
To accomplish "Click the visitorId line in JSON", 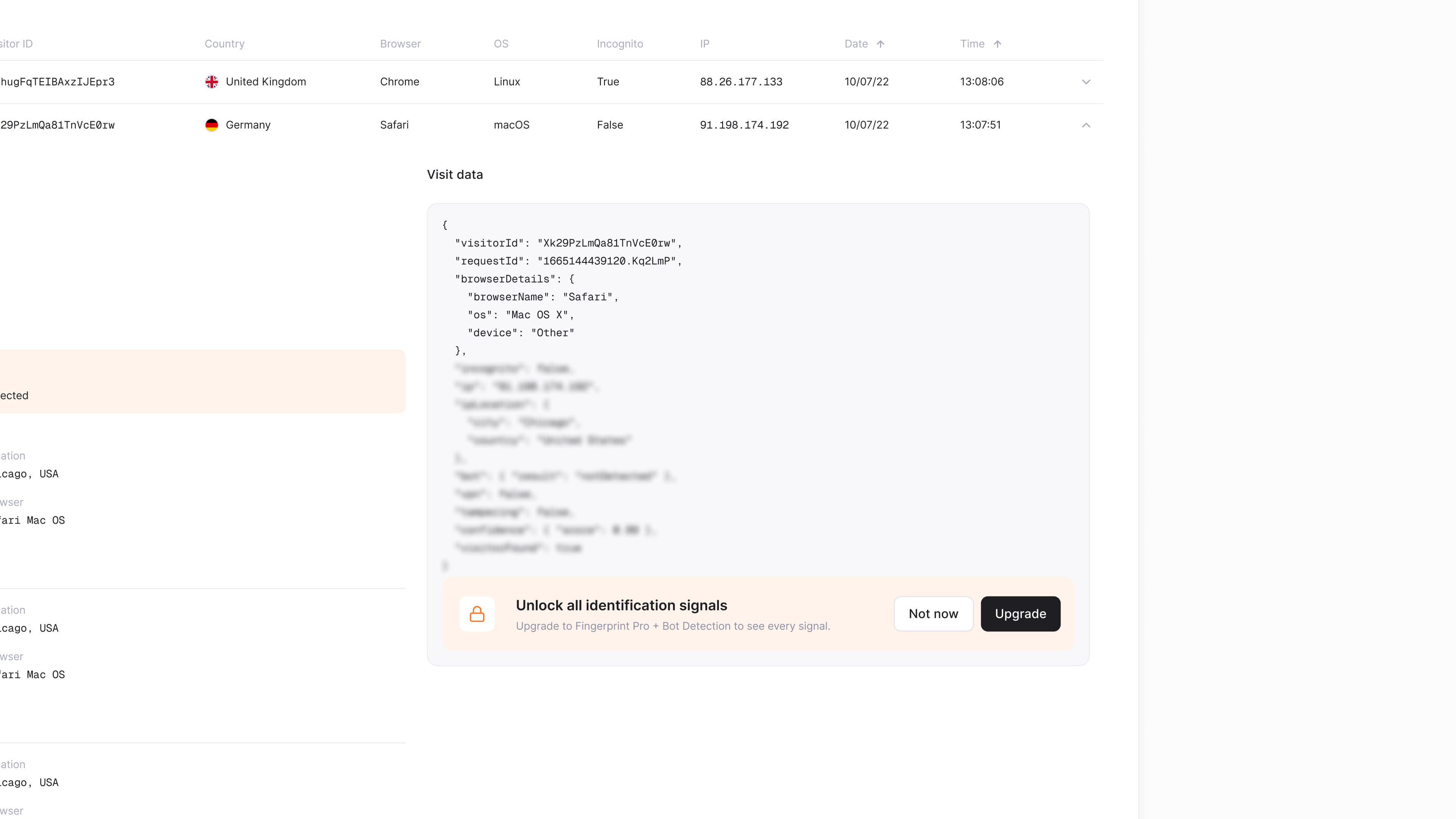I will coord(569,243).
